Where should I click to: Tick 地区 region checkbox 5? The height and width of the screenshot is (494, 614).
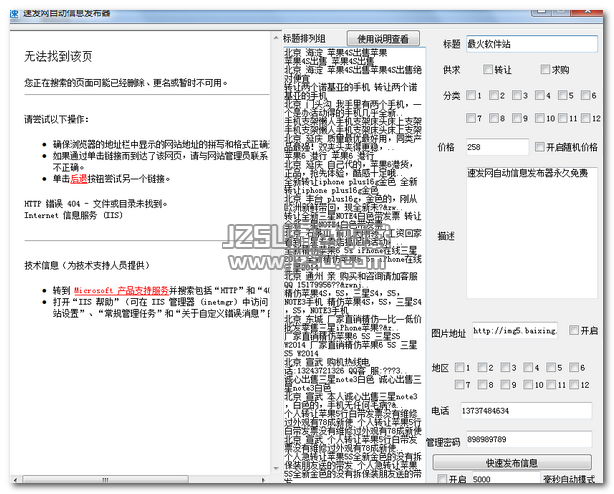pos(551,367)
